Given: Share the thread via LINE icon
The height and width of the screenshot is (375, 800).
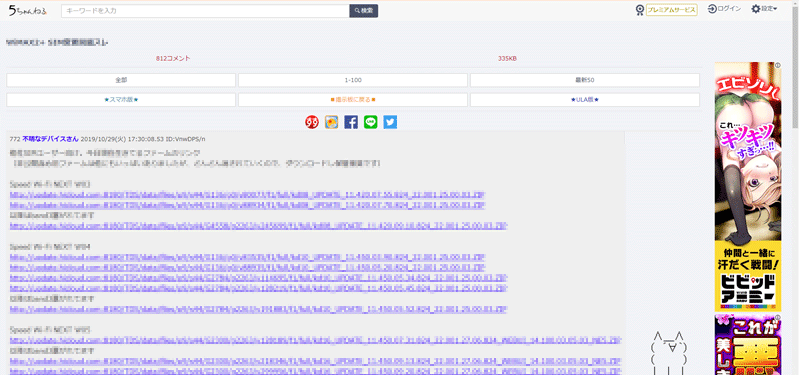Looking at the screenshot, I should (371, 122).
